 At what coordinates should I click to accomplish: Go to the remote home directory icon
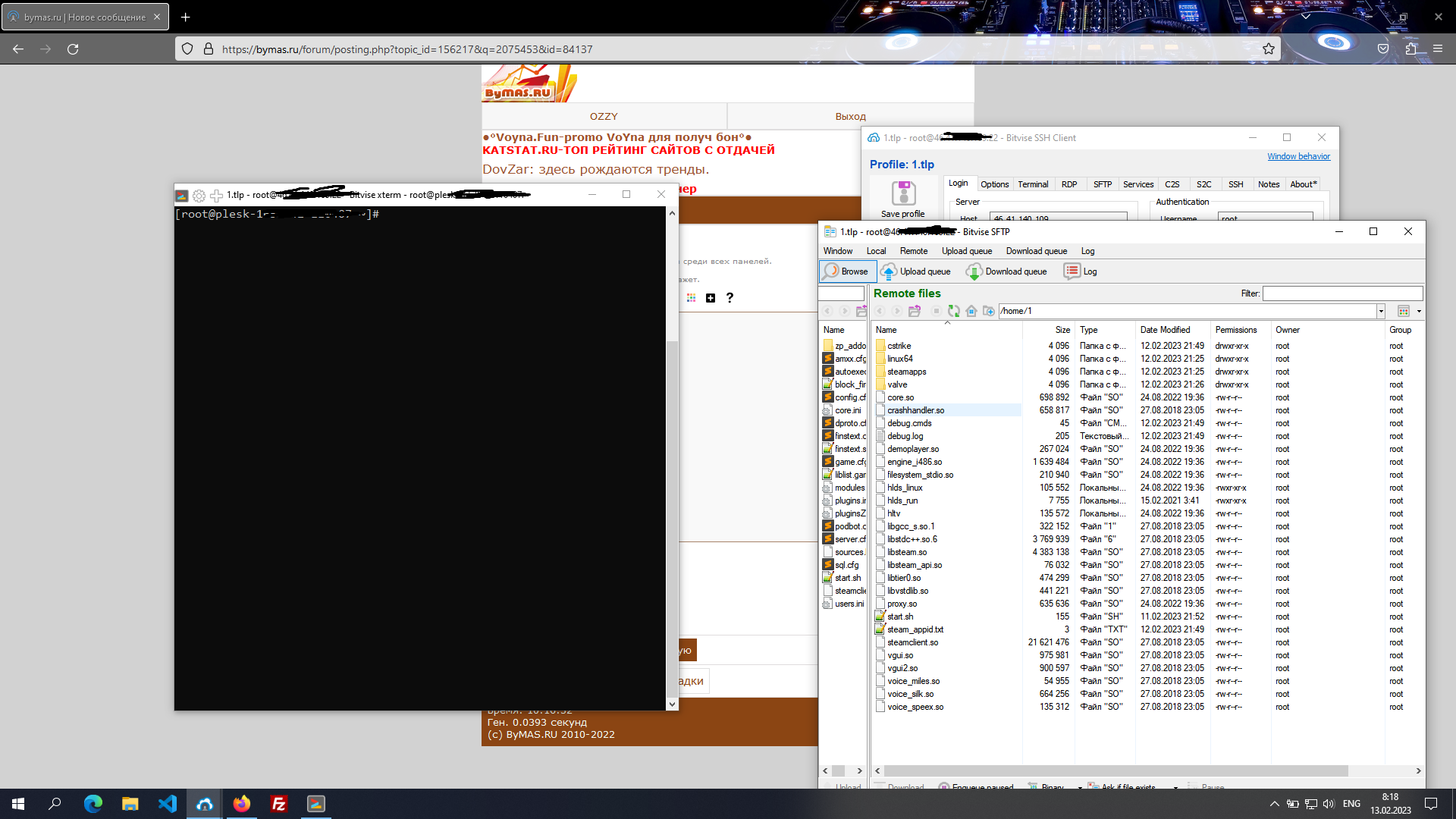point(971,311)
